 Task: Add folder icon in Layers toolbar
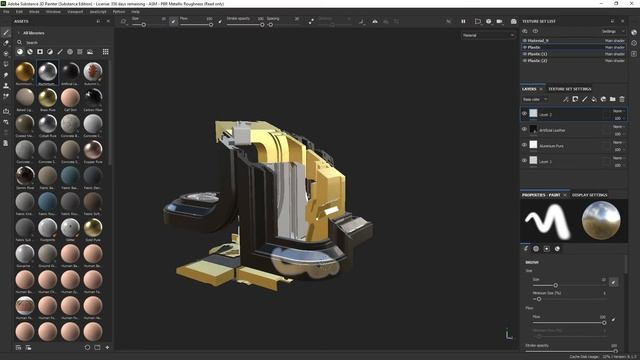(613, 99)
